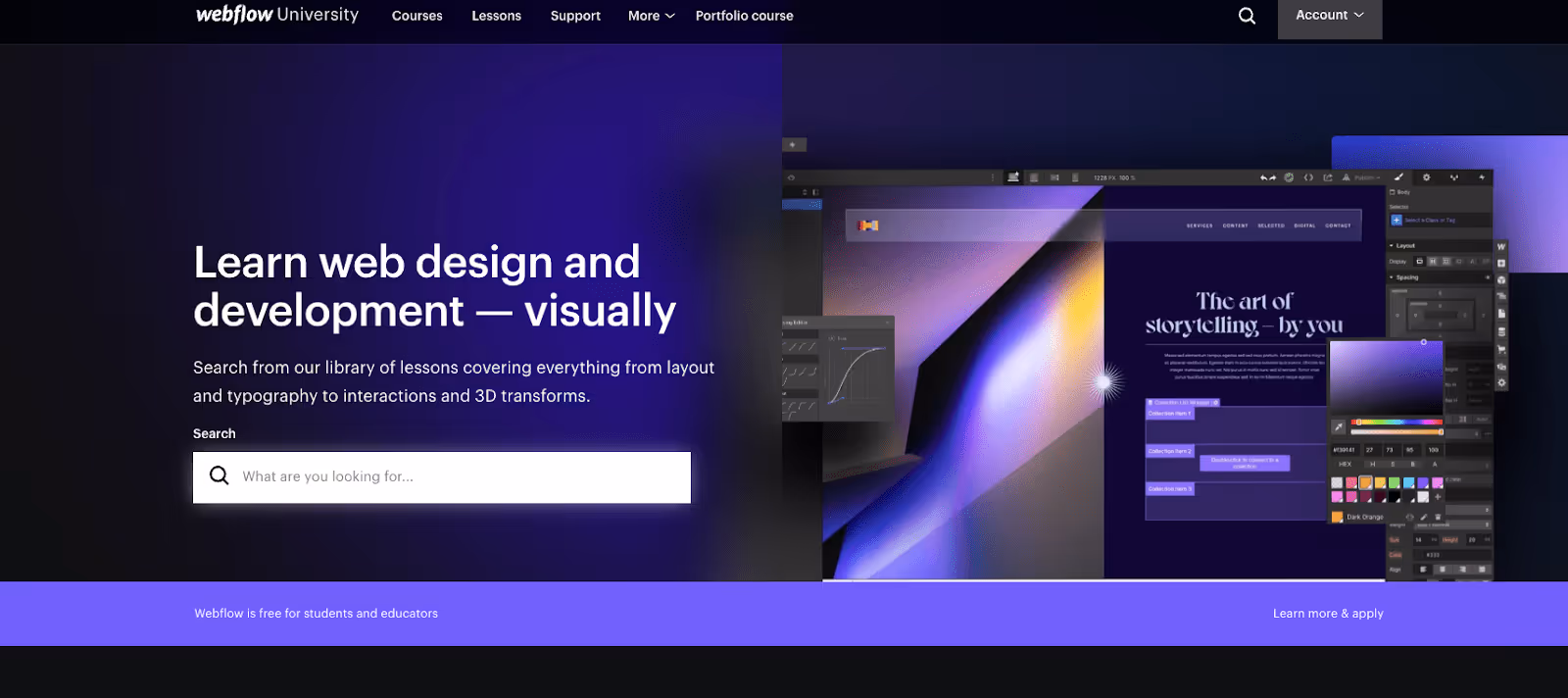
Task: Open the code export icon in designer mockup
Action: pos(1308,177)
